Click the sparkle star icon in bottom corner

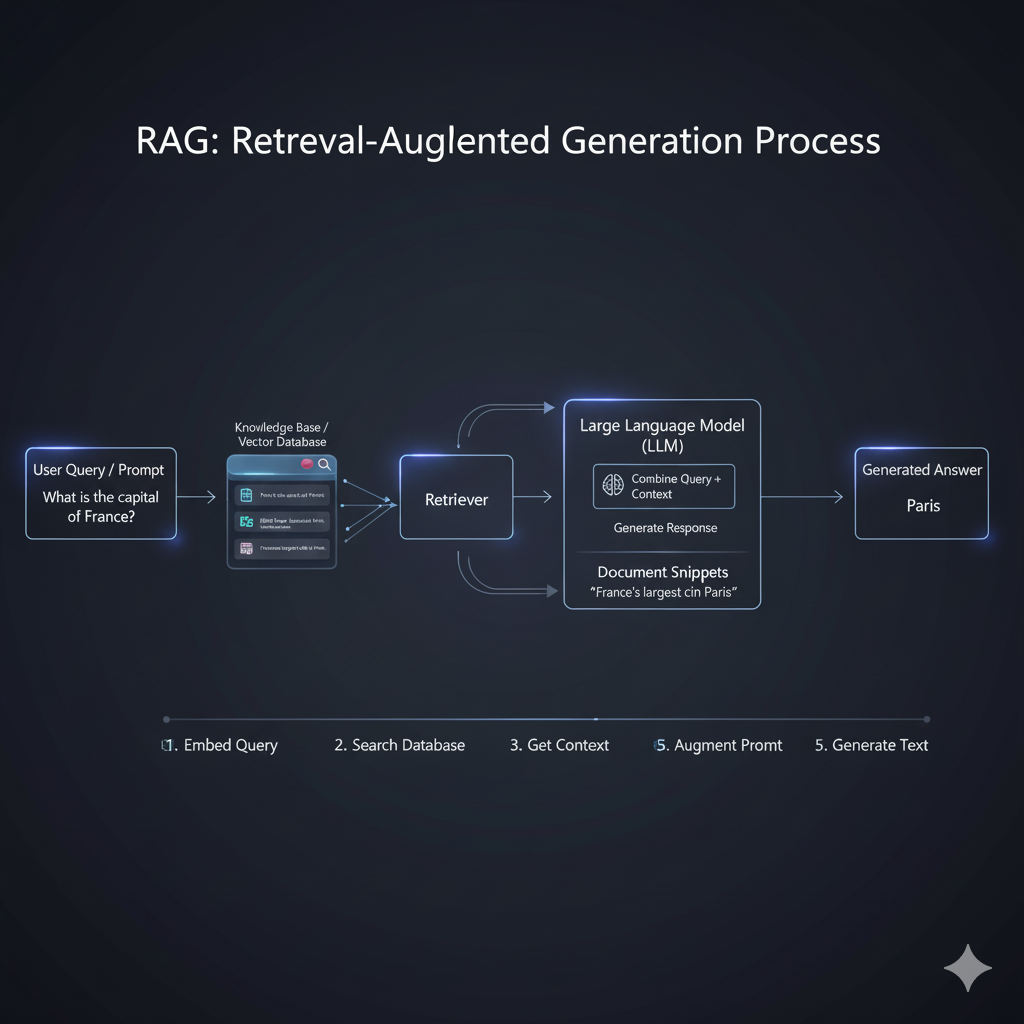click(967, 967)
